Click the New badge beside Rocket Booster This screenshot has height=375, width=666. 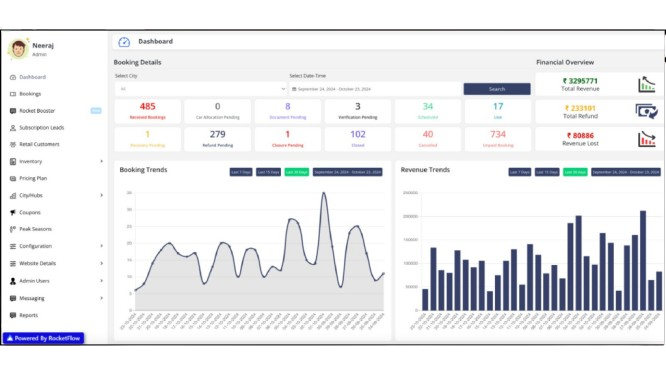click(x=96, y=111)
